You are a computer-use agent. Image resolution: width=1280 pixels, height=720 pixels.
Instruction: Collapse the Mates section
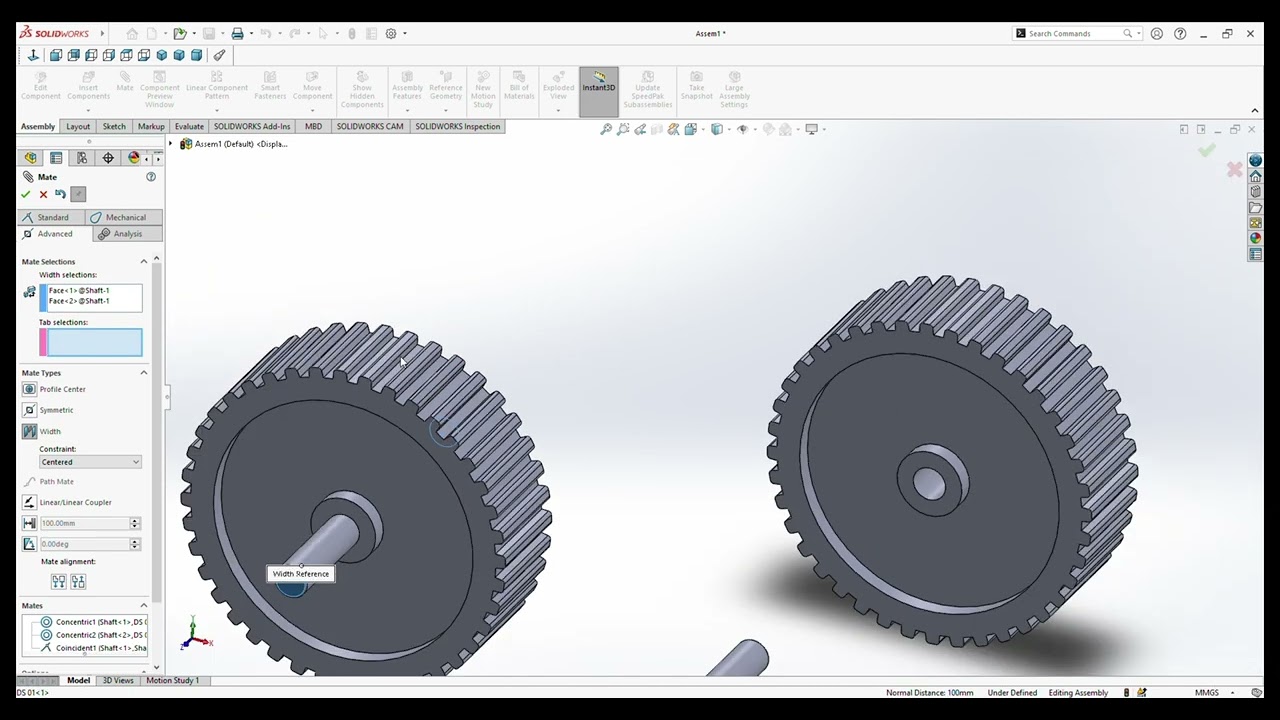(x=143, y=605)
